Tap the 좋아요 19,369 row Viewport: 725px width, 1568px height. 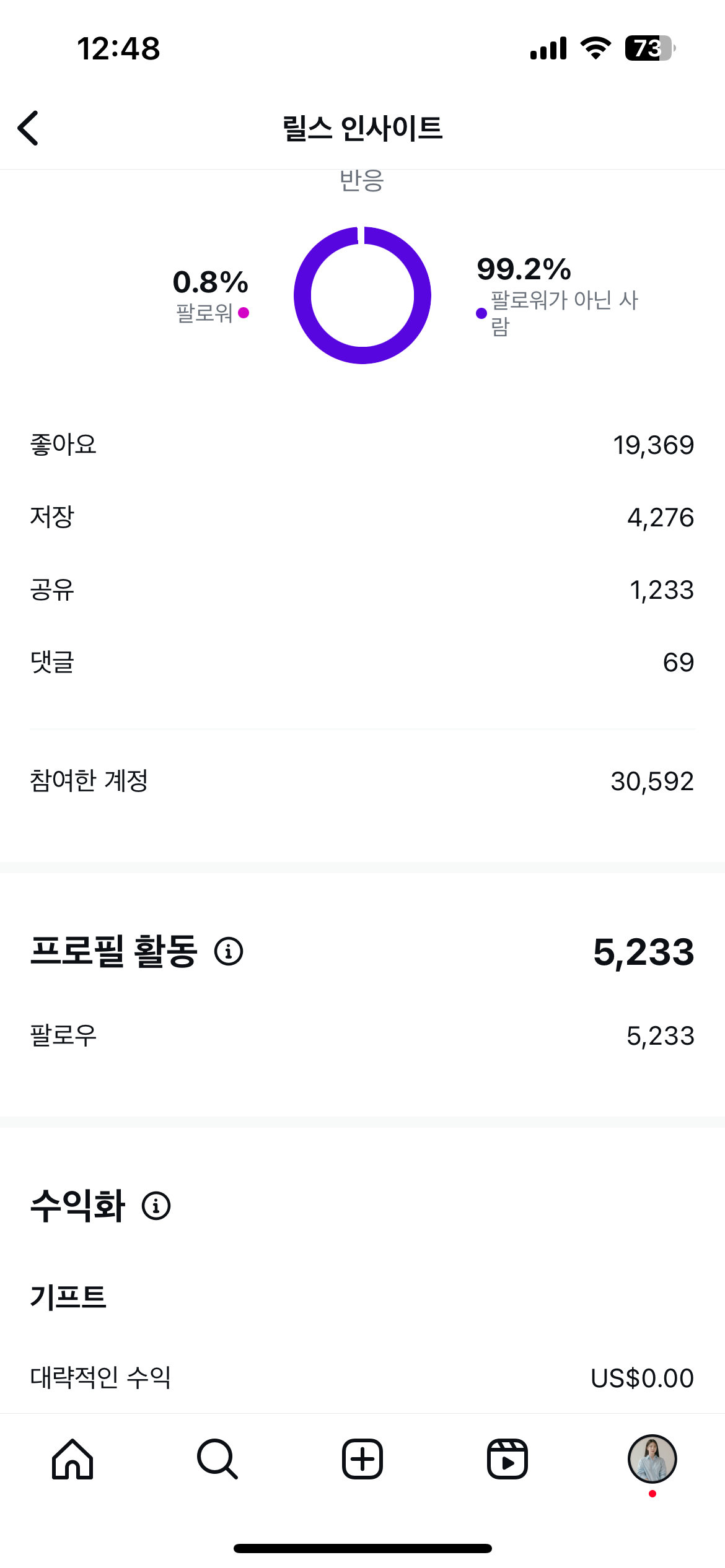pos(362,445)
